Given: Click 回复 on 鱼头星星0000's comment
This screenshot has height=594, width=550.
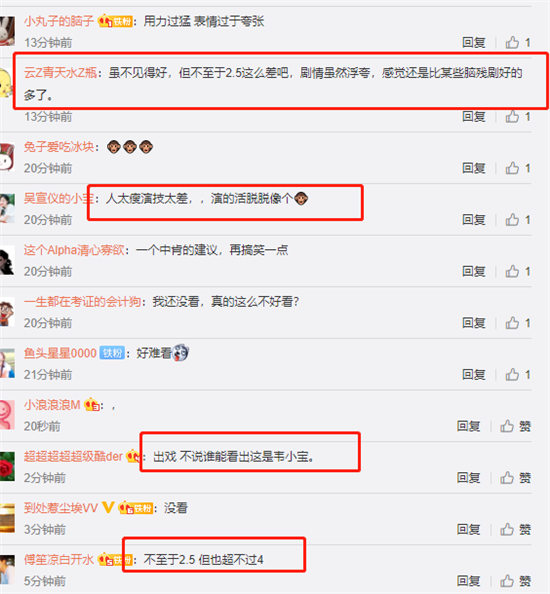Looking at the screenshot, I should click(x=473, y=375).
